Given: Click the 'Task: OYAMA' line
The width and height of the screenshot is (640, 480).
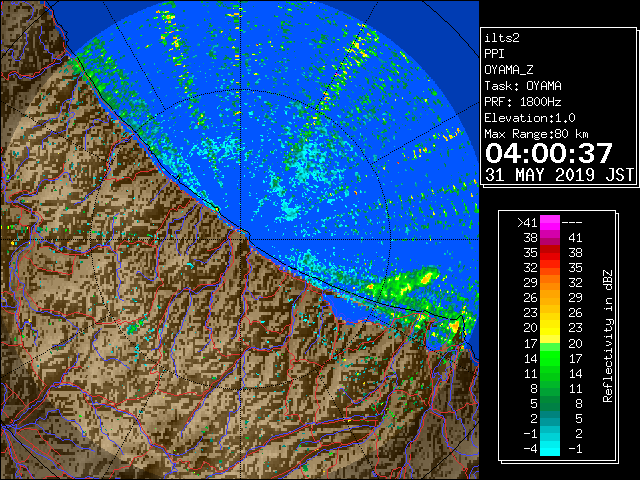Looking at the screenshot, I should click(523, 86).
